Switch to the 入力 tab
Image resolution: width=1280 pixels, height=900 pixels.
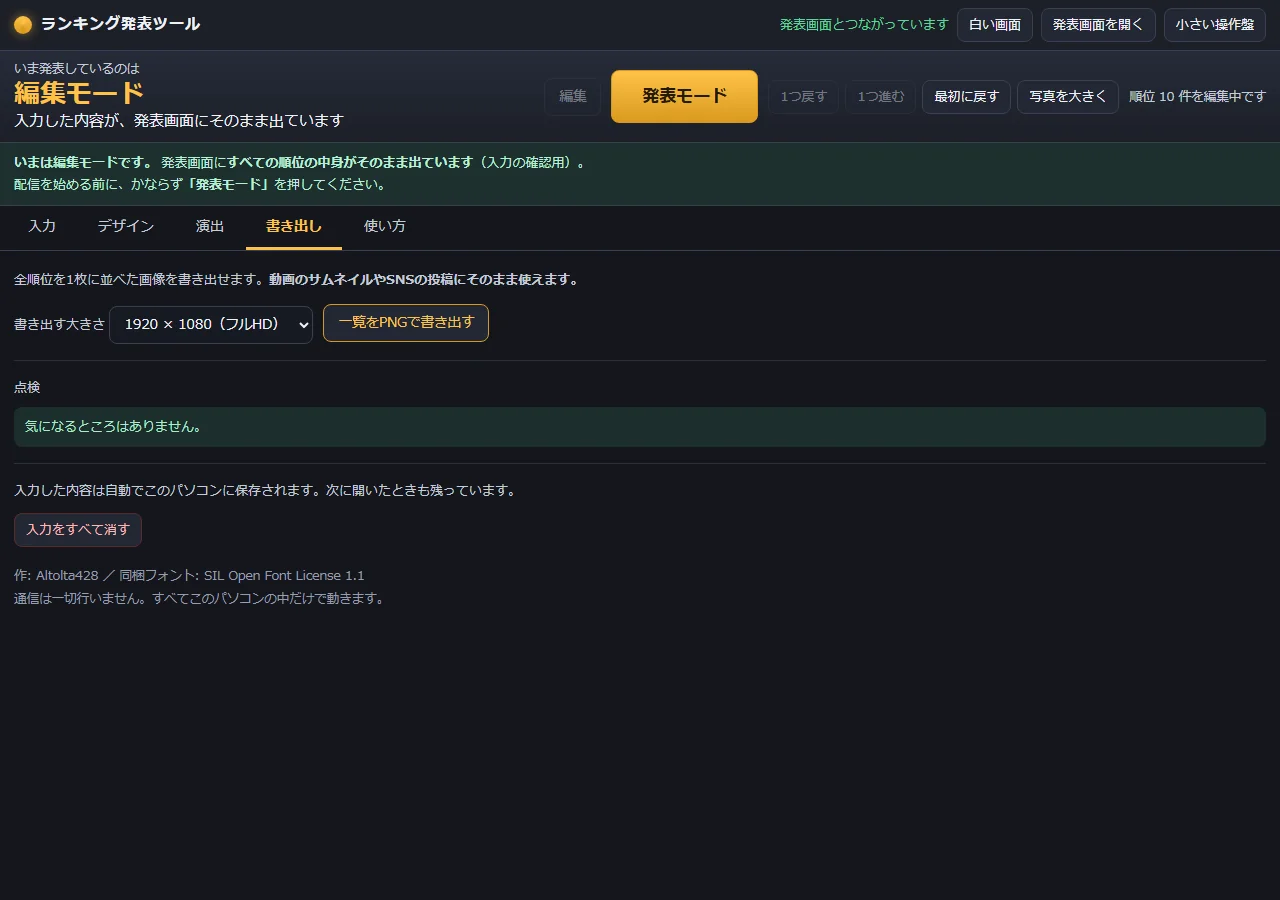42,227
